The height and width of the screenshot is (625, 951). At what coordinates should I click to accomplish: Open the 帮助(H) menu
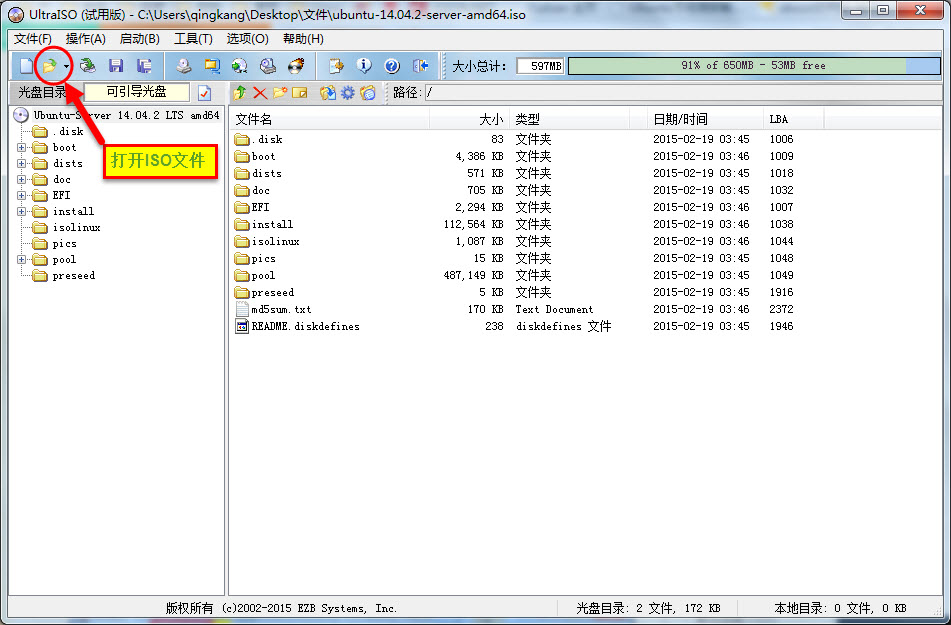303,39
